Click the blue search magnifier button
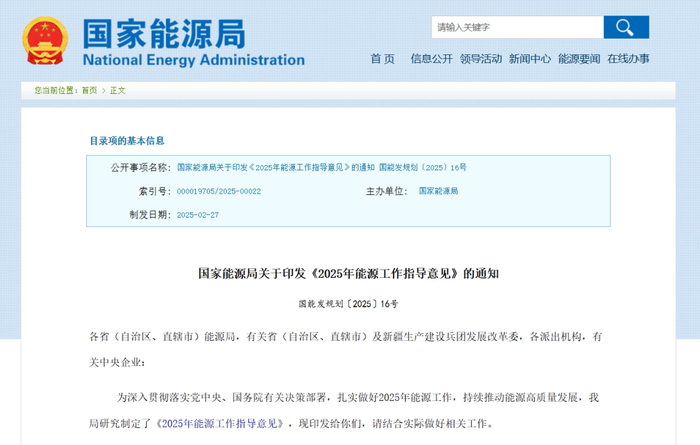This screenshot has width=700, height=445. click(626, 27)
